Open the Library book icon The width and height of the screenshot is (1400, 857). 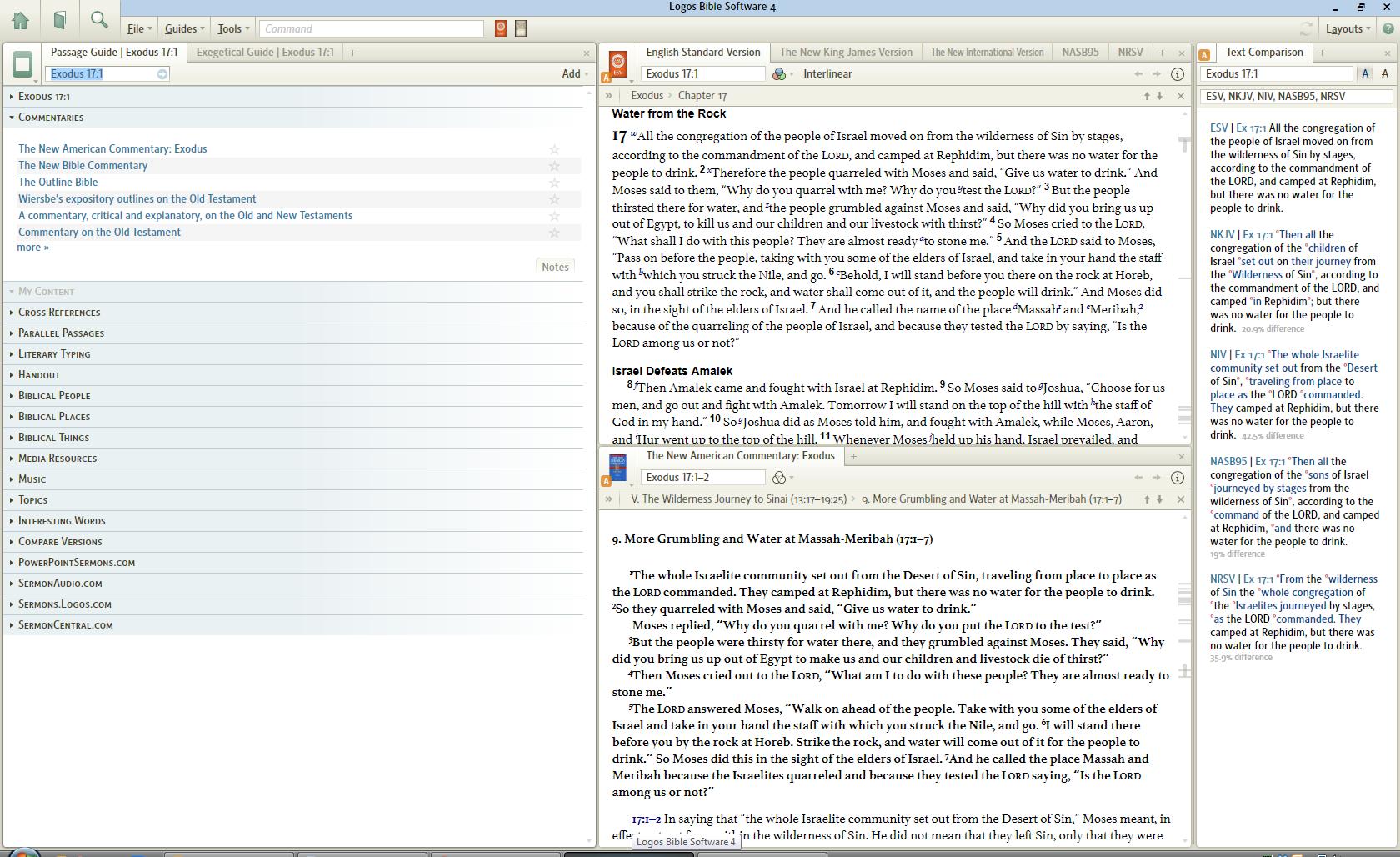click(x=59, y=20)
